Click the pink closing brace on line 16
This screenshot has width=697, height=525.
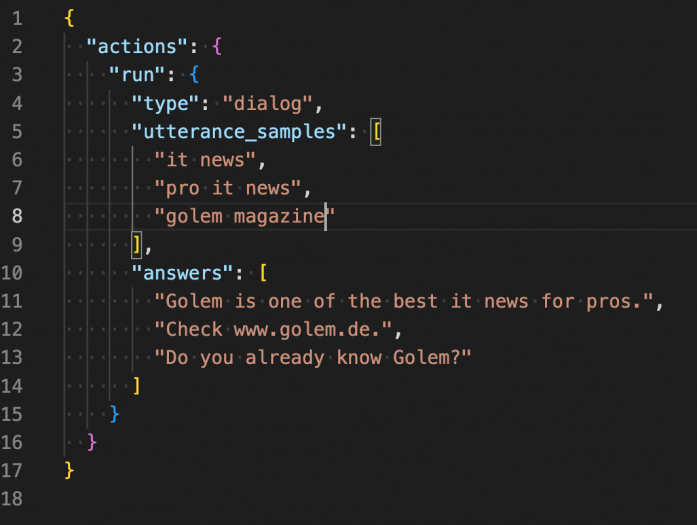[x=92, y=442]
